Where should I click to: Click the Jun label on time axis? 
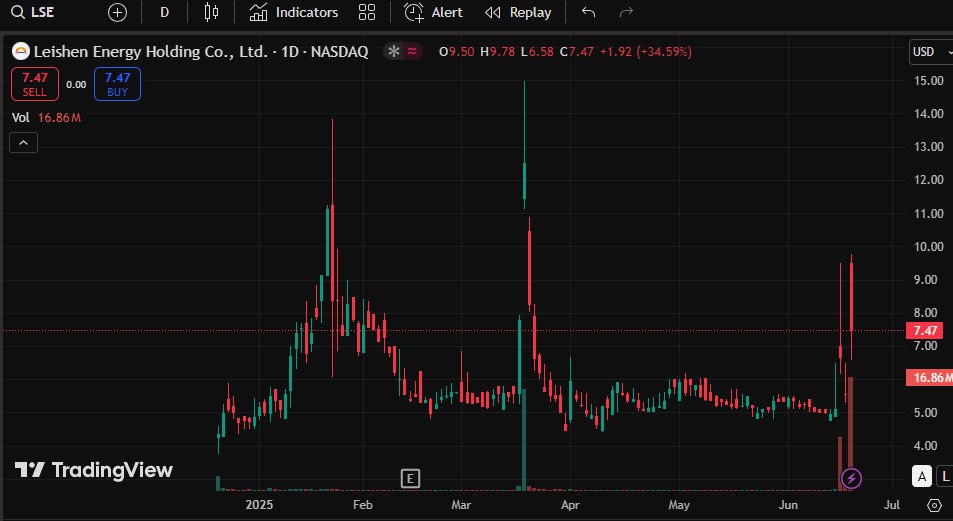click(x=788, y=505)
